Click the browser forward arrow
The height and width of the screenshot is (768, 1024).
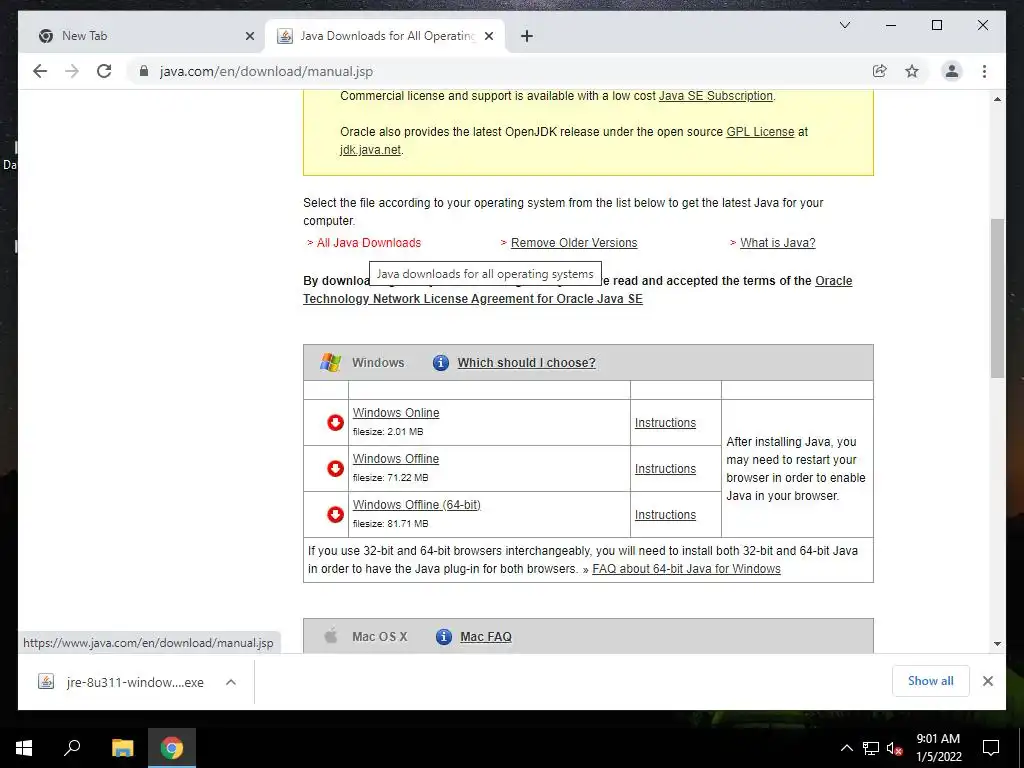tap(72, 71)
